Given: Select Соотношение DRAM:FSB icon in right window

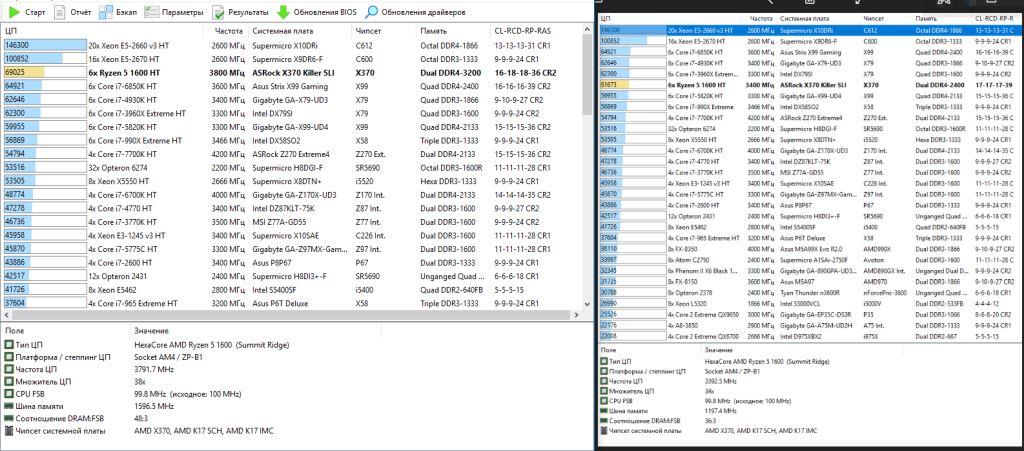Looking at the screenshot, I should click(x=604, y=421).
